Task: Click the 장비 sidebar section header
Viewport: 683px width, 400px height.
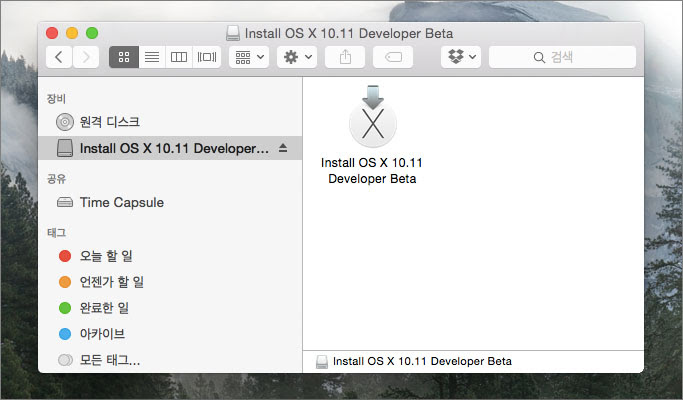Action: coord(56,99)
